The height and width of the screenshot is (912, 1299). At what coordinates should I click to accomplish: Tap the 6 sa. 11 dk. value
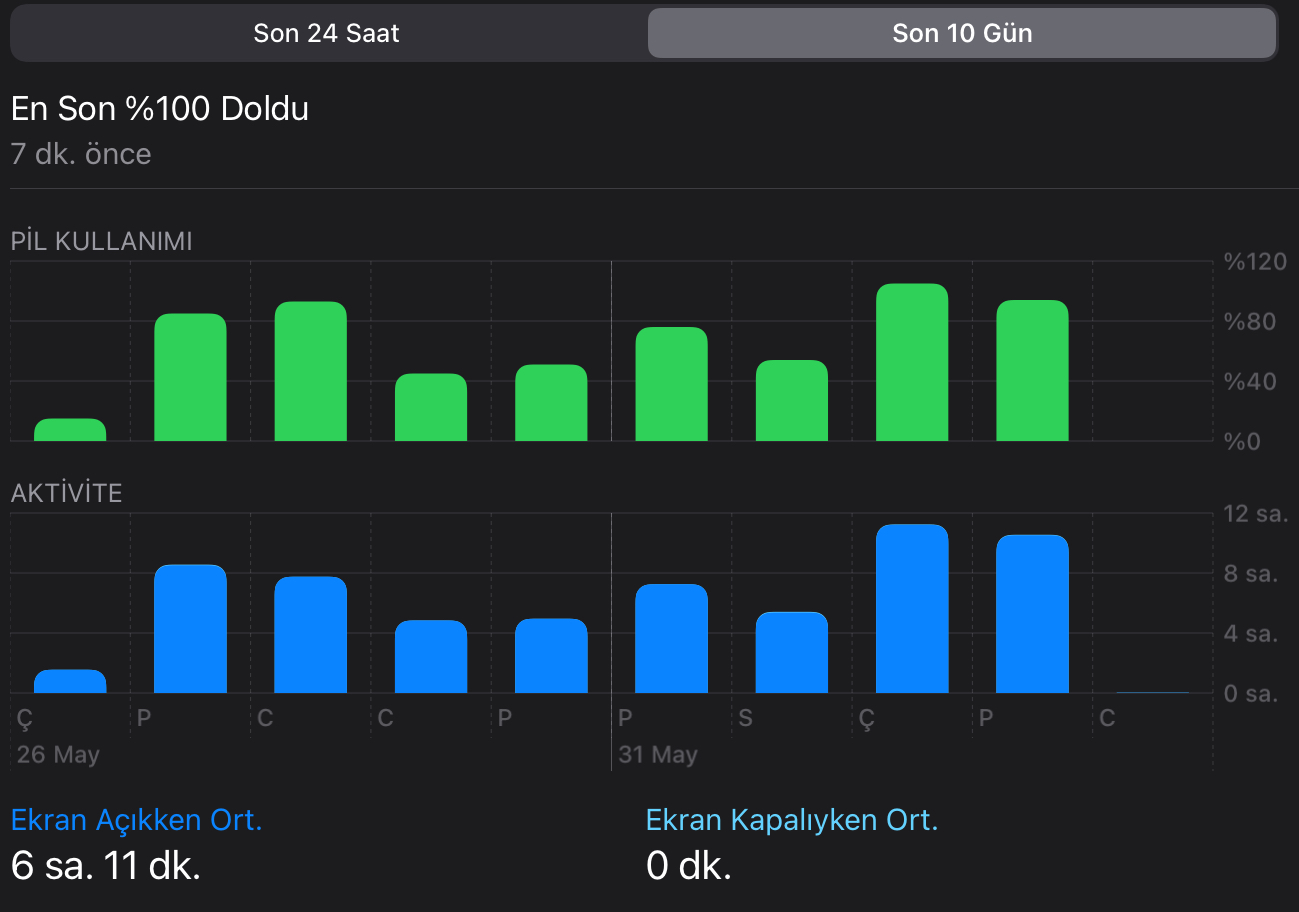tap(106, 865)
